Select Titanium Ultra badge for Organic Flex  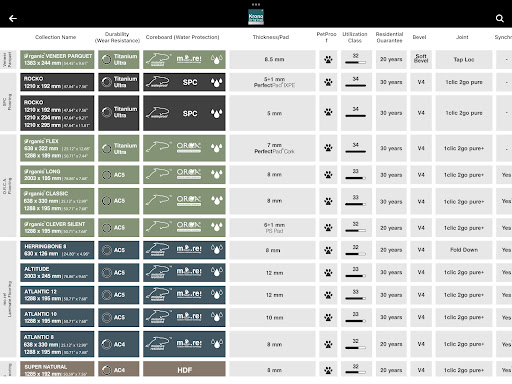(x=119, y=148)
